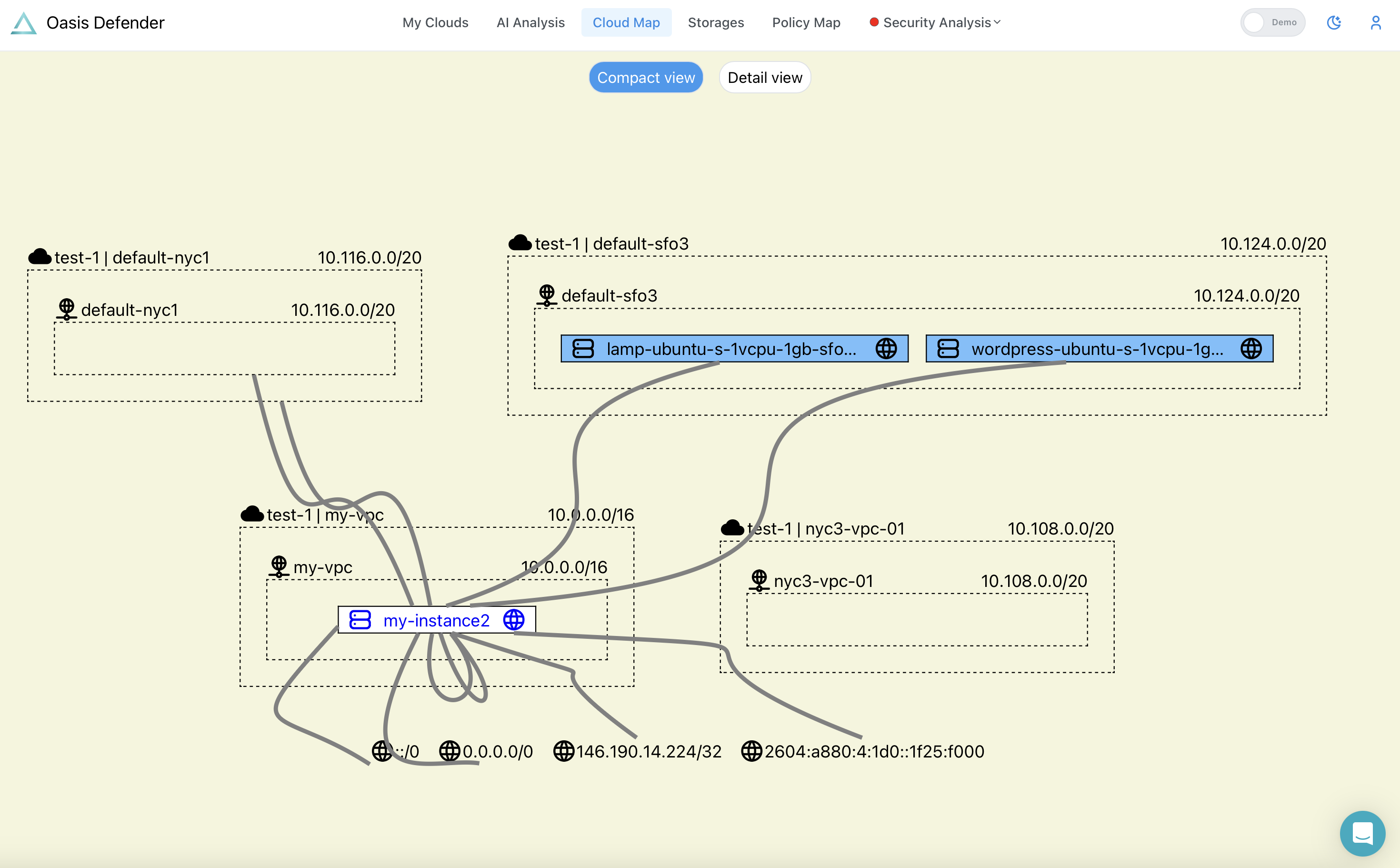This screenshot has height=868, width=1400.
Task: Click the default-nyc1 subnet network icon
Action: pos(67,310)
